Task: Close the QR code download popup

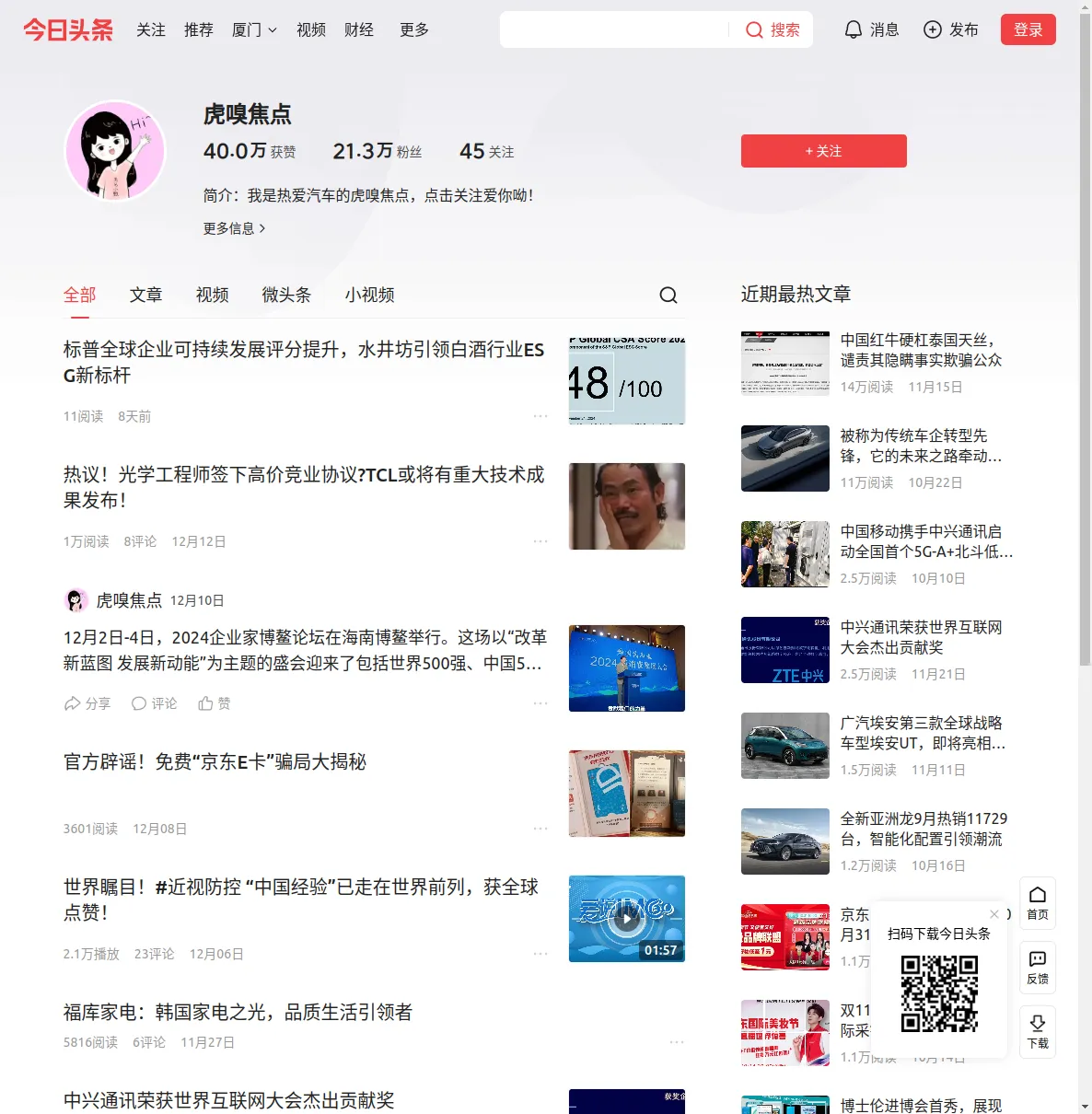Action: click(994, 914)
